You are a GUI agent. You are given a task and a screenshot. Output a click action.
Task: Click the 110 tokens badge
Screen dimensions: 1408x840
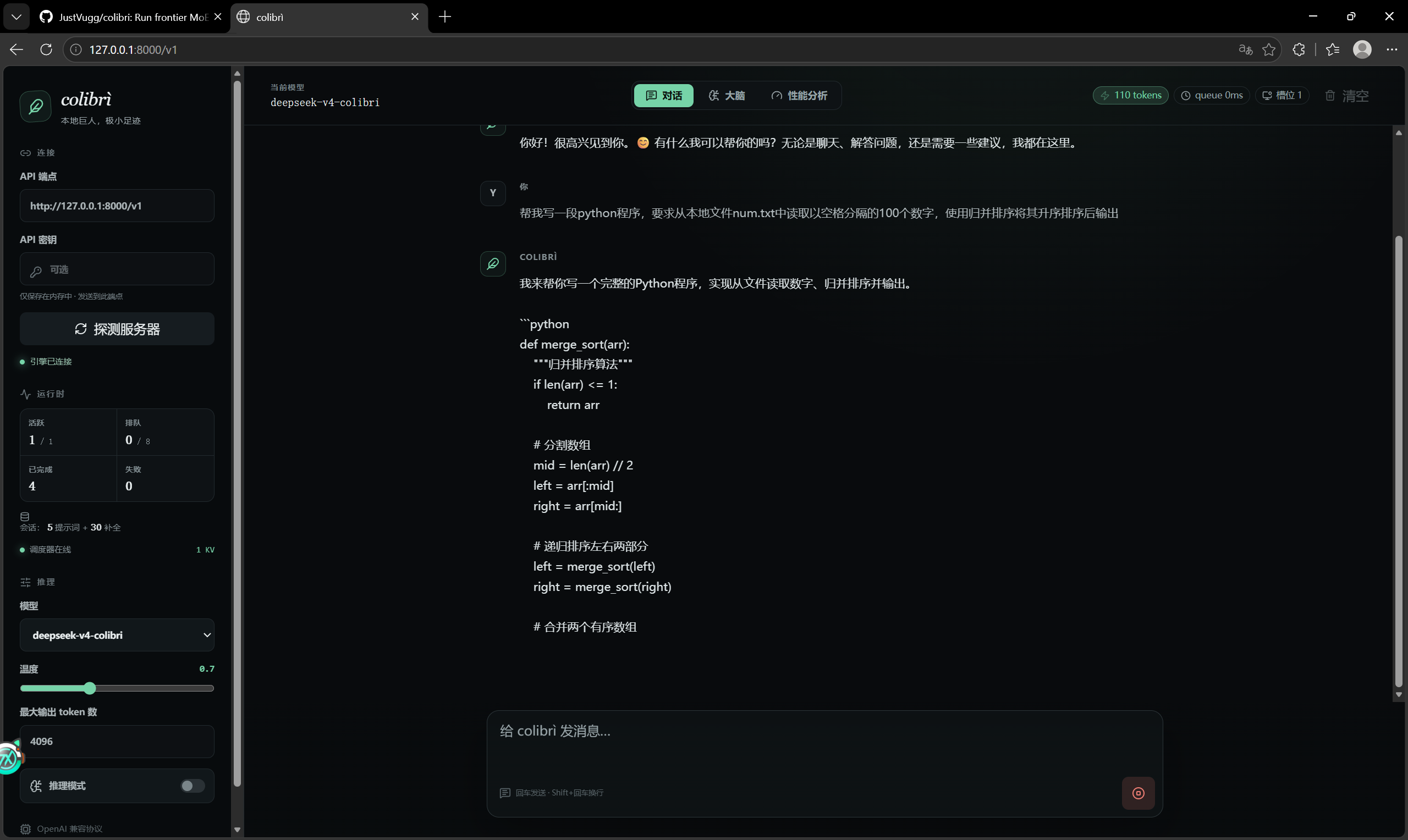pyautogui.click(x=1131, y=96)
